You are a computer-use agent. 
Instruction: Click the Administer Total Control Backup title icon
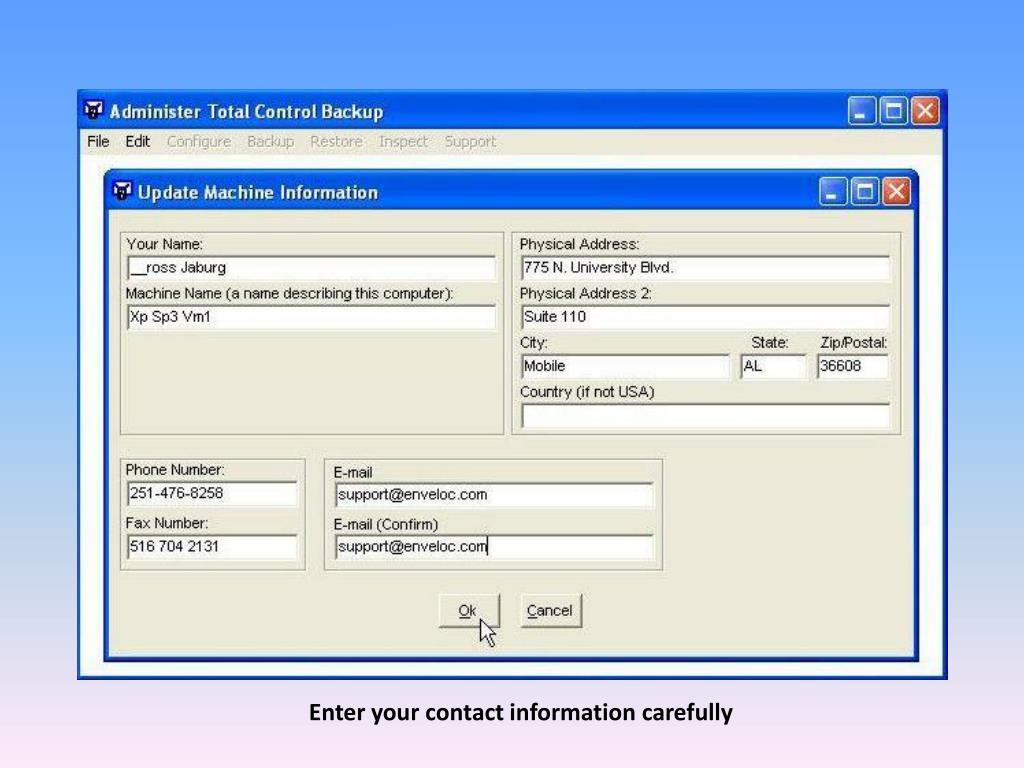tap(93, 110)
